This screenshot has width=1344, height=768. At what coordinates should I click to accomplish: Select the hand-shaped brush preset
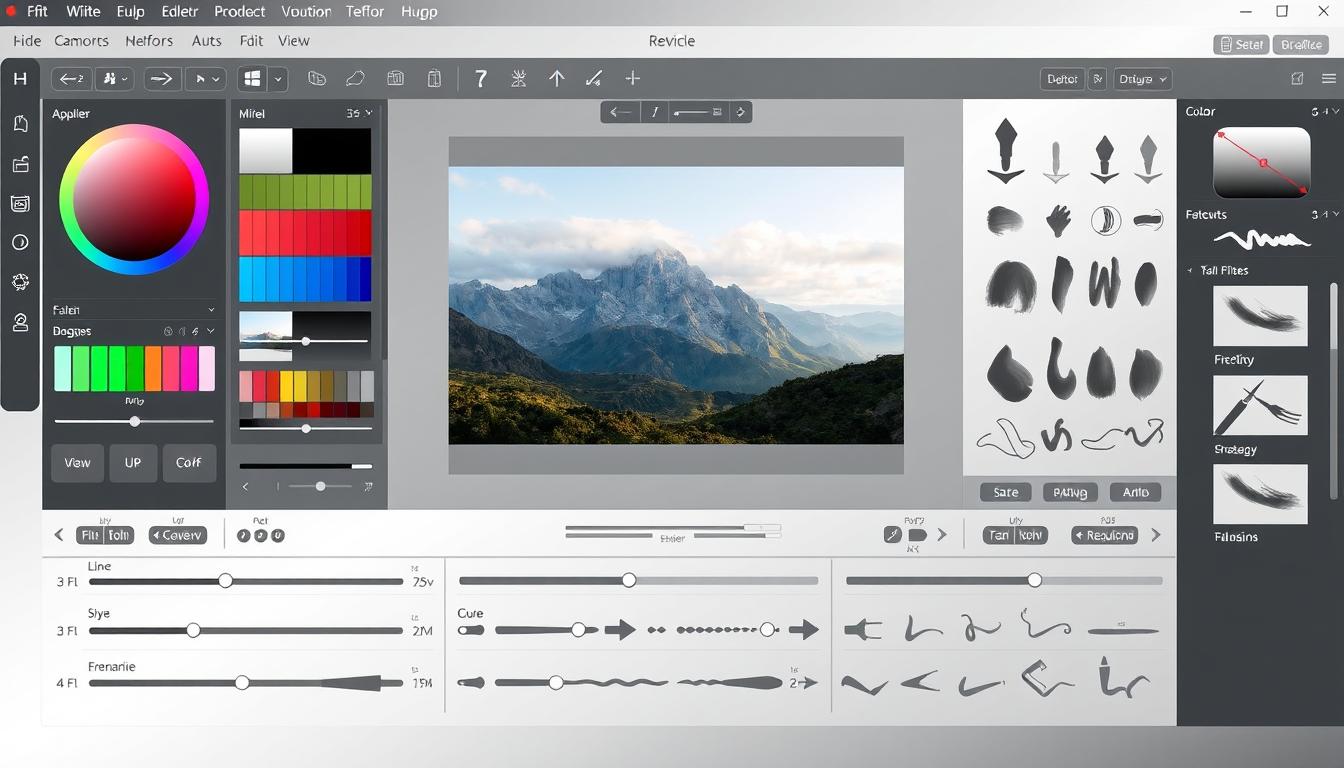[1058, 220]
